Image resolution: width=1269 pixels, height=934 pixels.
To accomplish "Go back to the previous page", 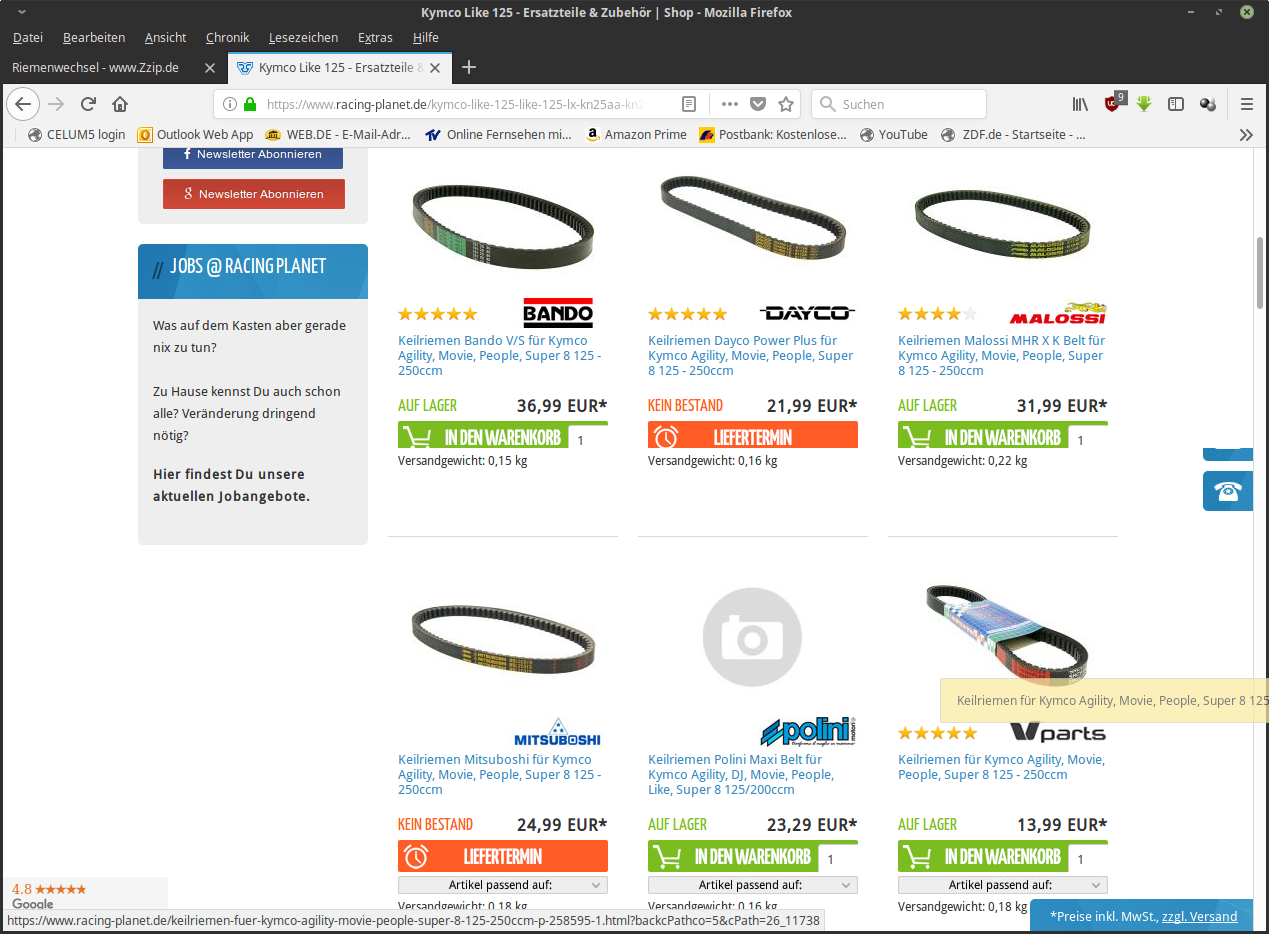I will 23,104.
